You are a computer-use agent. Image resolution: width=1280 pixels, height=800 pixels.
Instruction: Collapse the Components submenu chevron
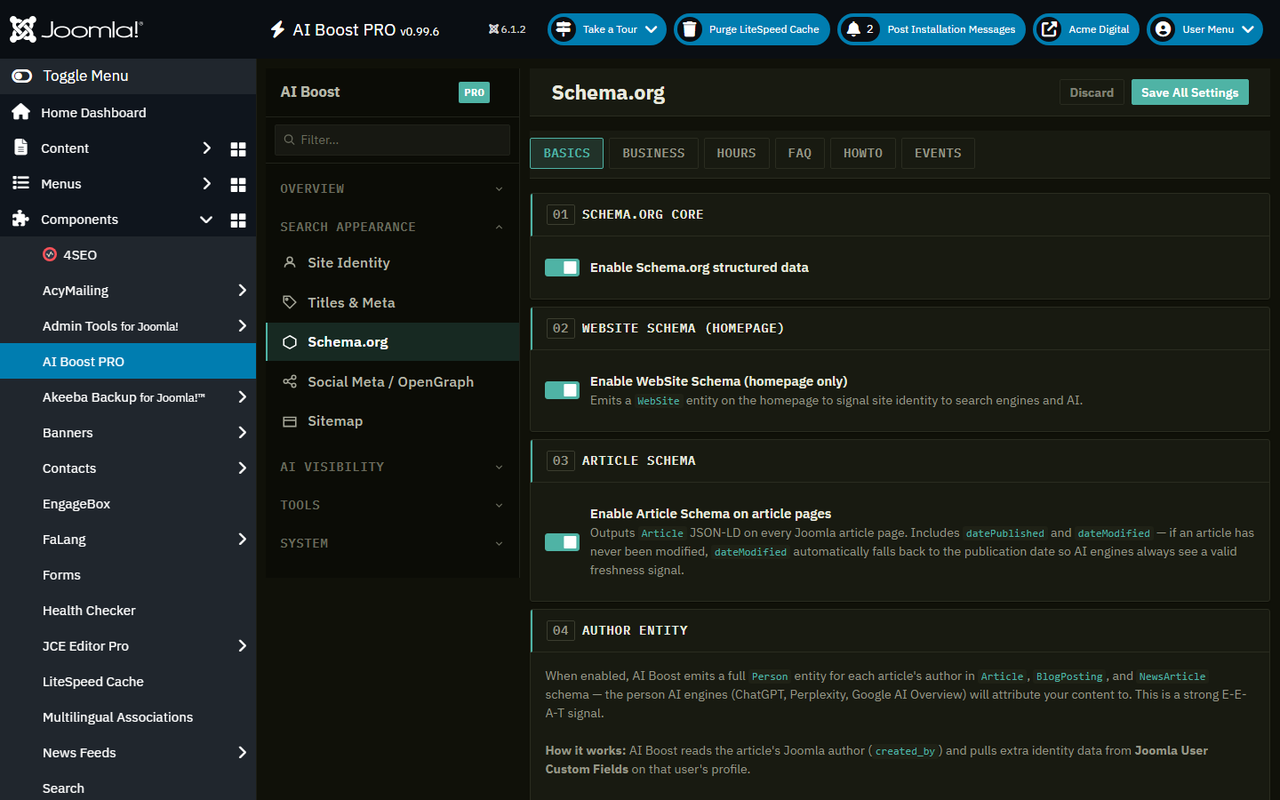point(207,220)
